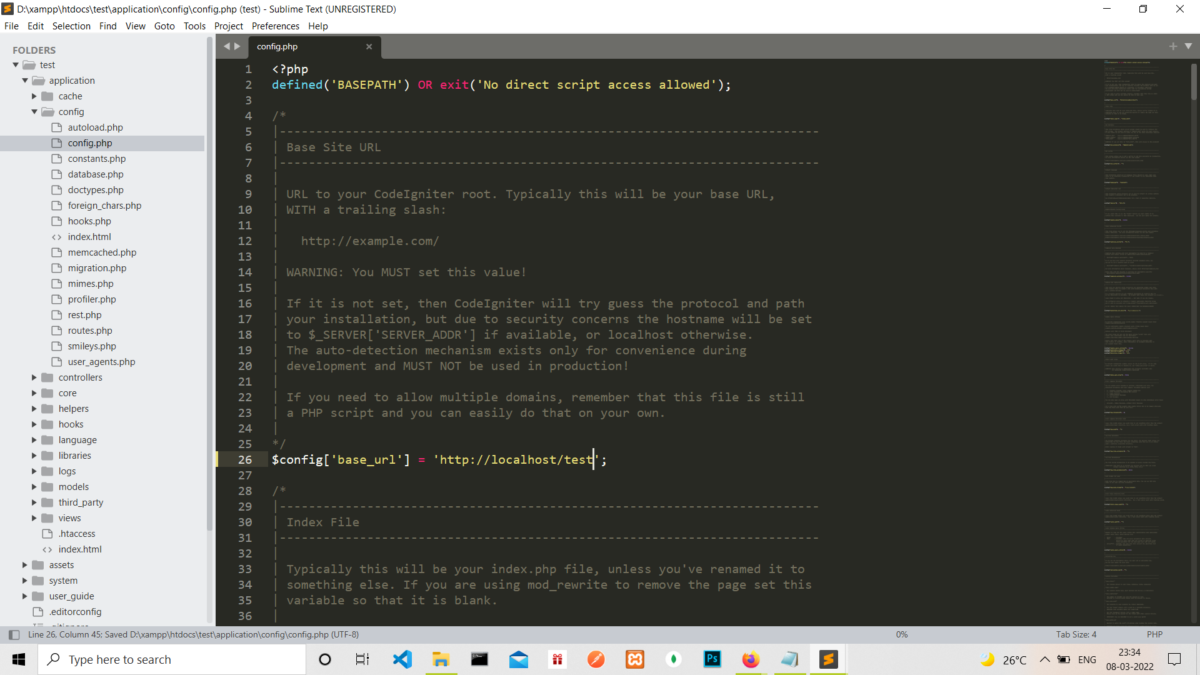Open the Mail app from the taskbar

click(518, 659)
